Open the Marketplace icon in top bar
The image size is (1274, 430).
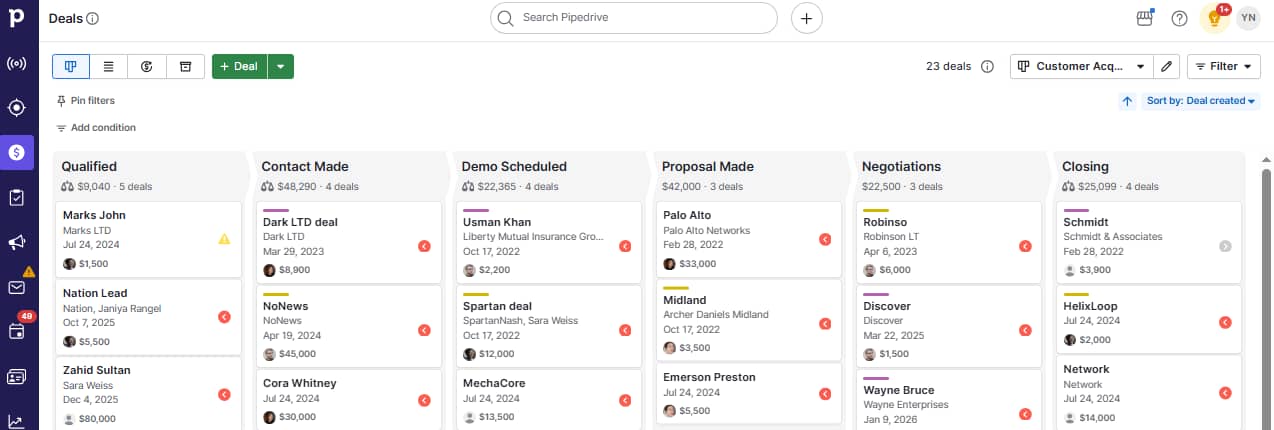[x=1145, y=18]
